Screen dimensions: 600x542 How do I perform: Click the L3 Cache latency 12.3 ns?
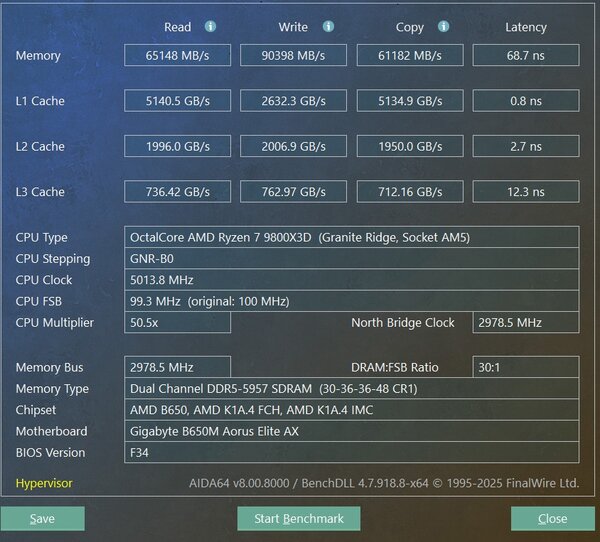[x=526, y=192]
